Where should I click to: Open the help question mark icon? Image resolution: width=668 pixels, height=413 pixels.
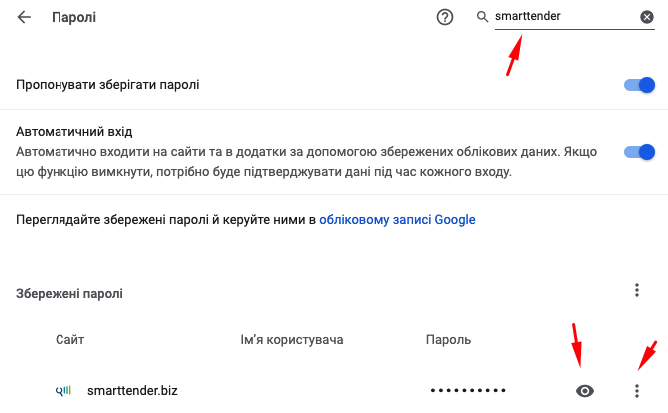pyautogui.click(x=445, y=17)
